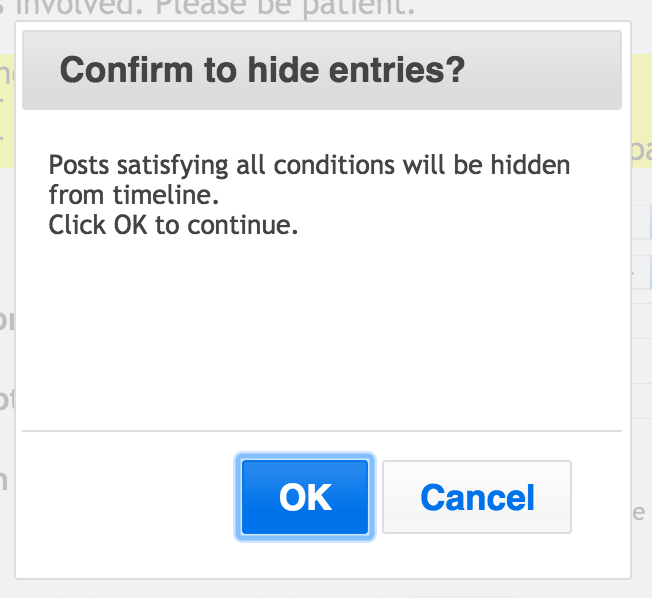Click the 'from timeline.' text line
652x598 pixels.
(x=133, y=195)
